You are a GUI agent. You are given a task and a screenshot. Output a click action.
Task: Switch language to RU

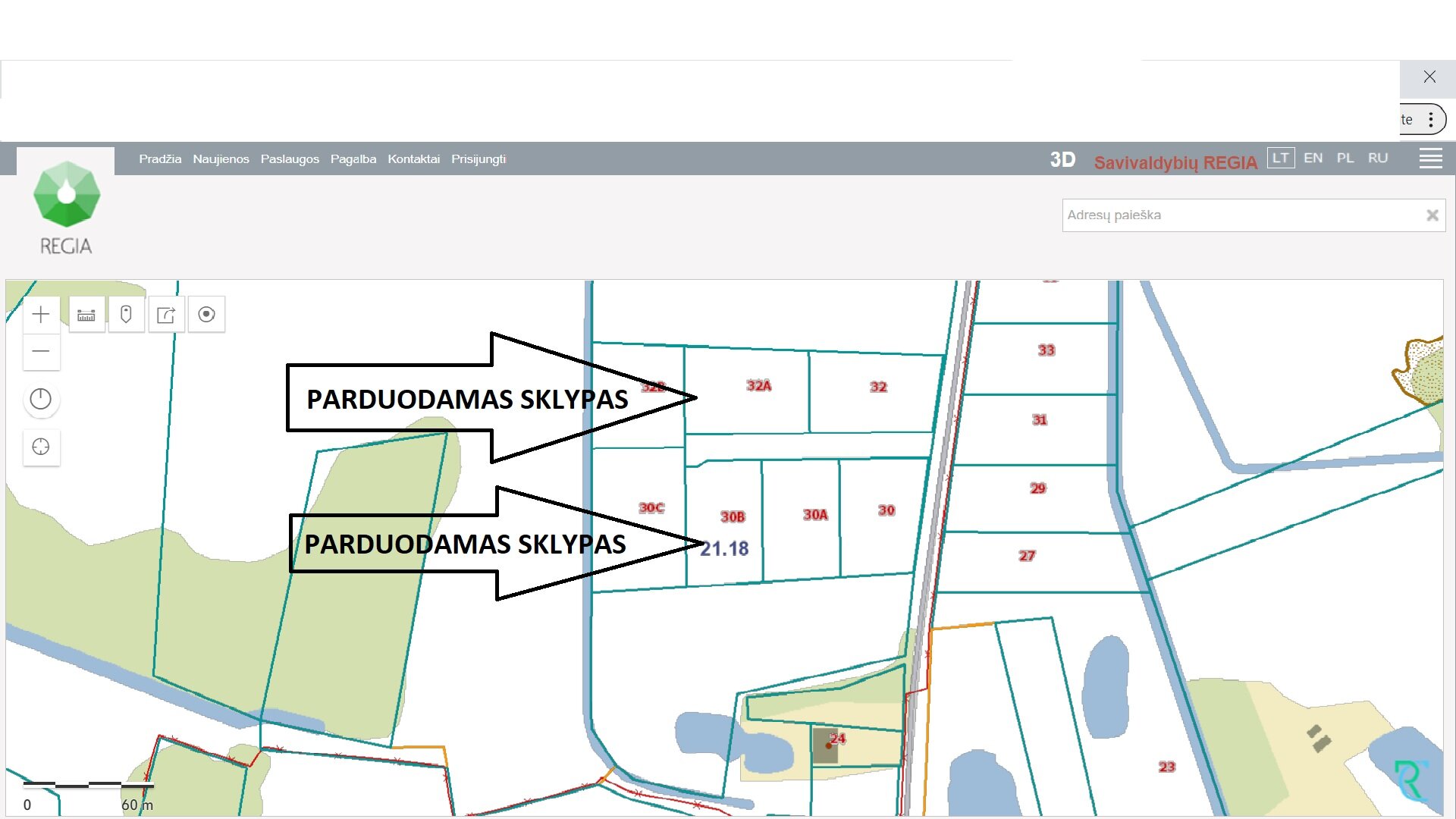(1378, 158)
